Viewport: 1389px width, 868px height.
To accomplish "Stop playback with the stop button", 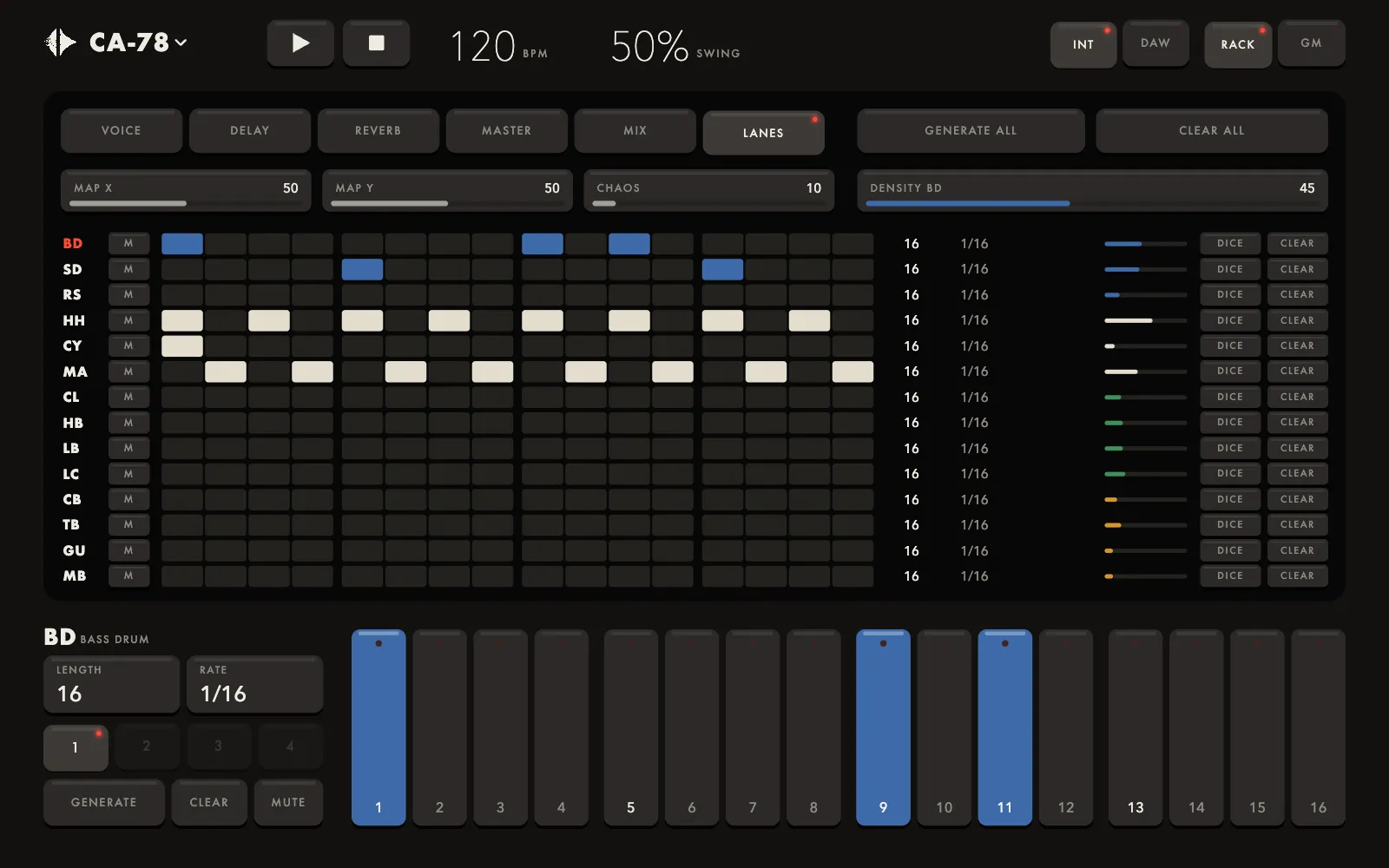I will 376,43.
